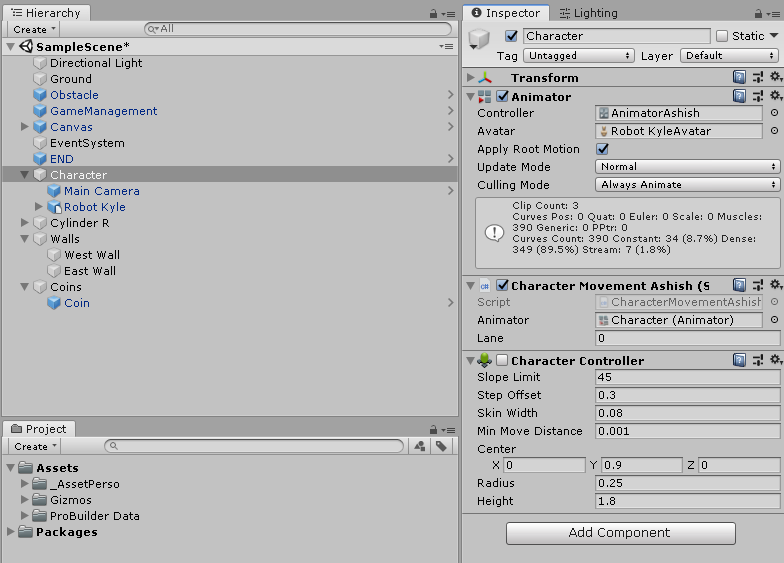Open Character Movement Ashish help icon
This screenshot has width=784, height=563.
739,285
